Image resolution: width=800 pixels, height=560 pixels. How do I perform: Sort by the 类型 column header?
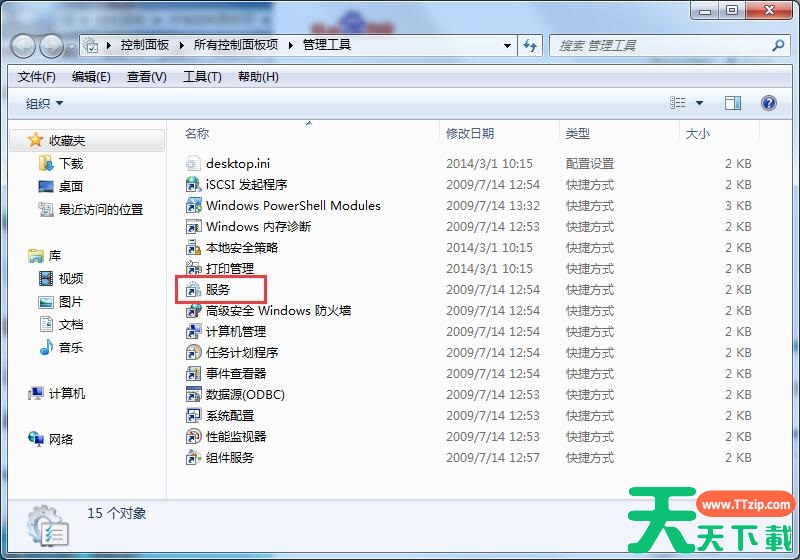coord(578,134)
